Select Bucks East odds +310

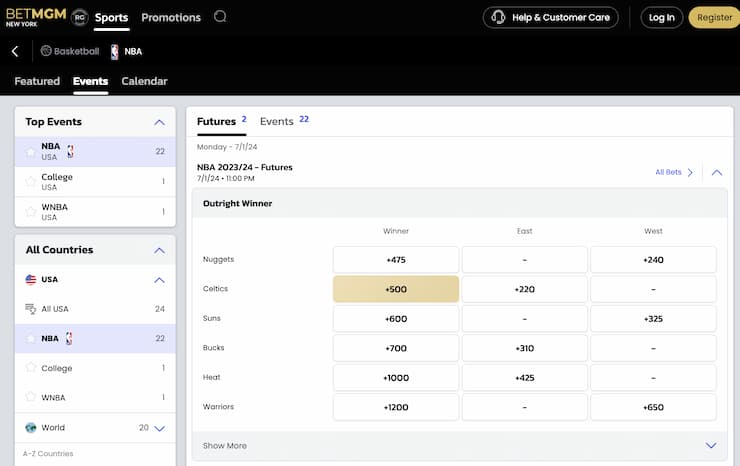click(x=525, y=348)
